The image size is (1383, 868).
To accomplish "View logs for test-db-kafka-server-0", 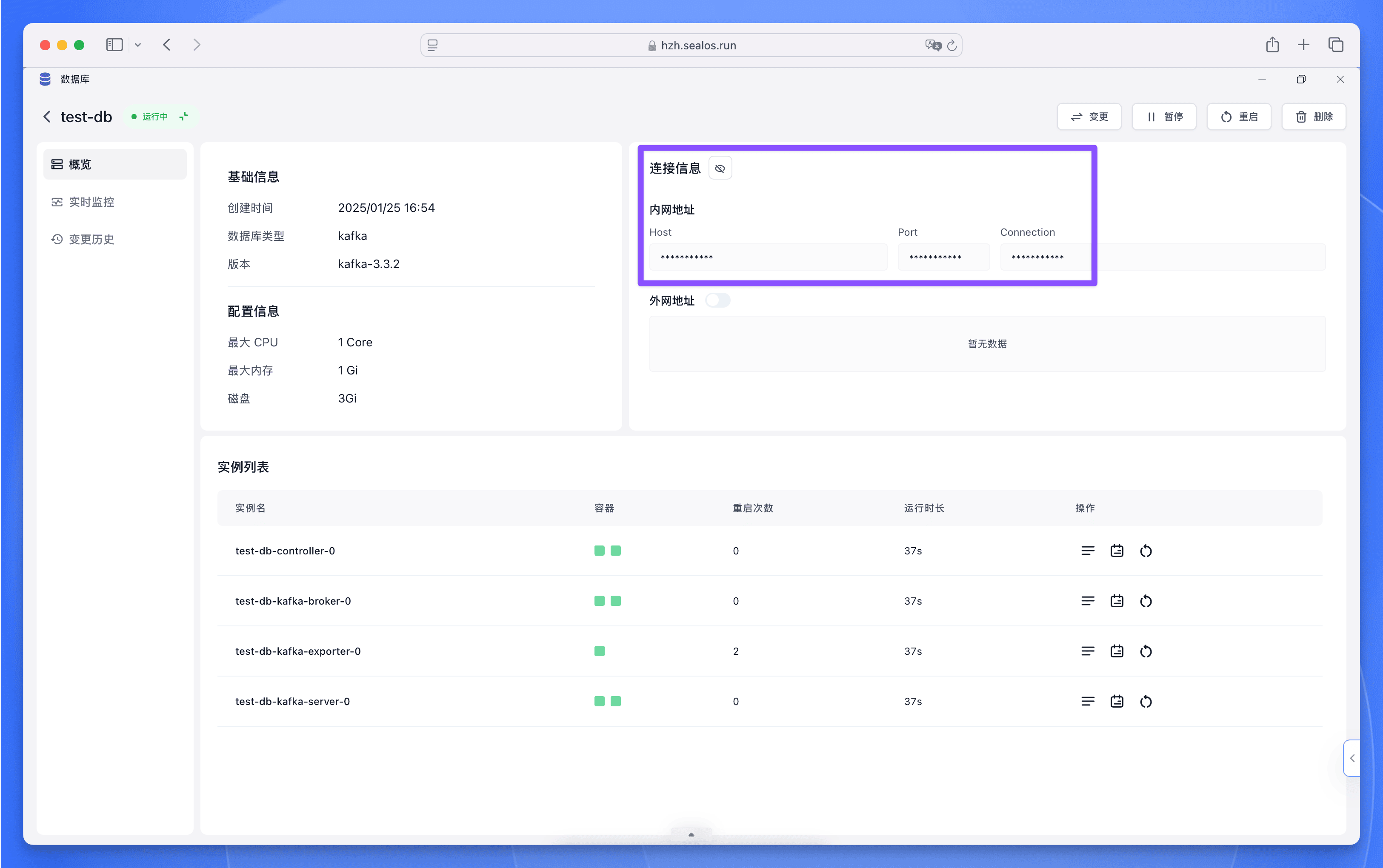I will pyautogui.click(x=1087, y=702).
